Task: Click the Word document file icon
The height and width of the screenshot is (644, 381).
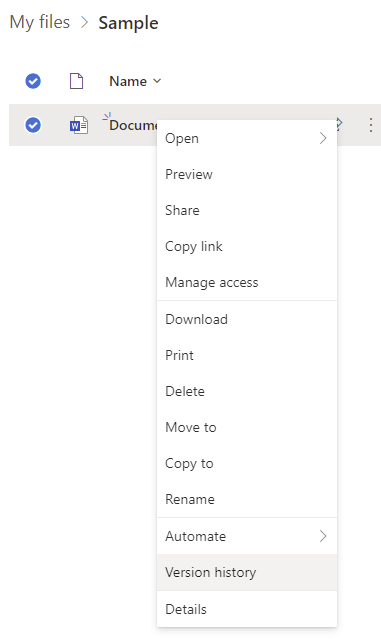Action: pyautogui.click(x=78, y=125)
